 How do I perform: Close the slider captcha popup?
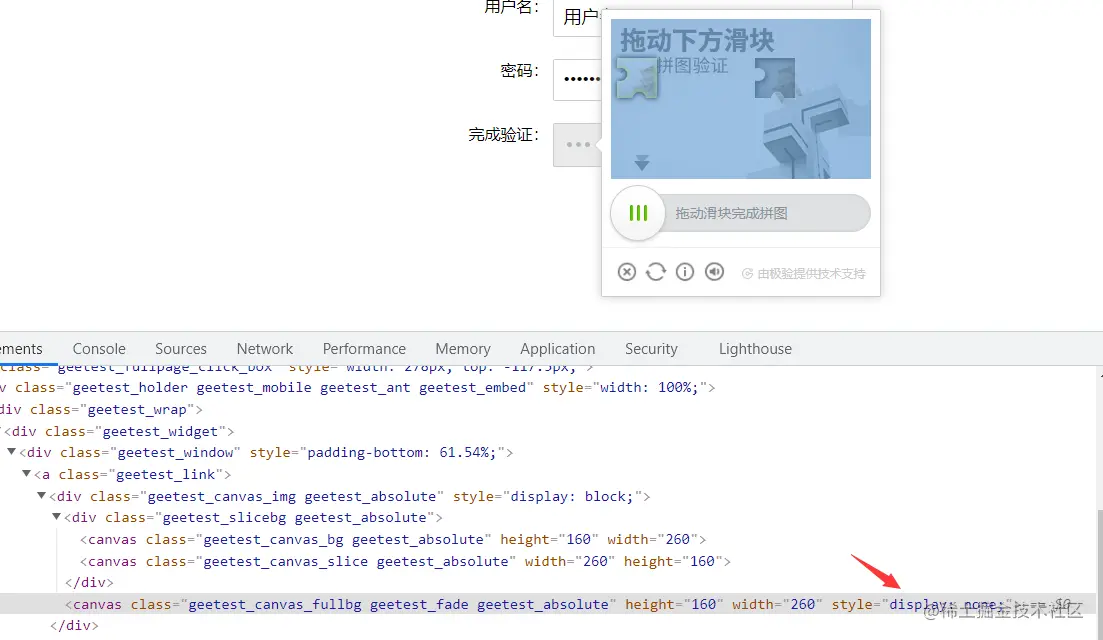point(627,271)
